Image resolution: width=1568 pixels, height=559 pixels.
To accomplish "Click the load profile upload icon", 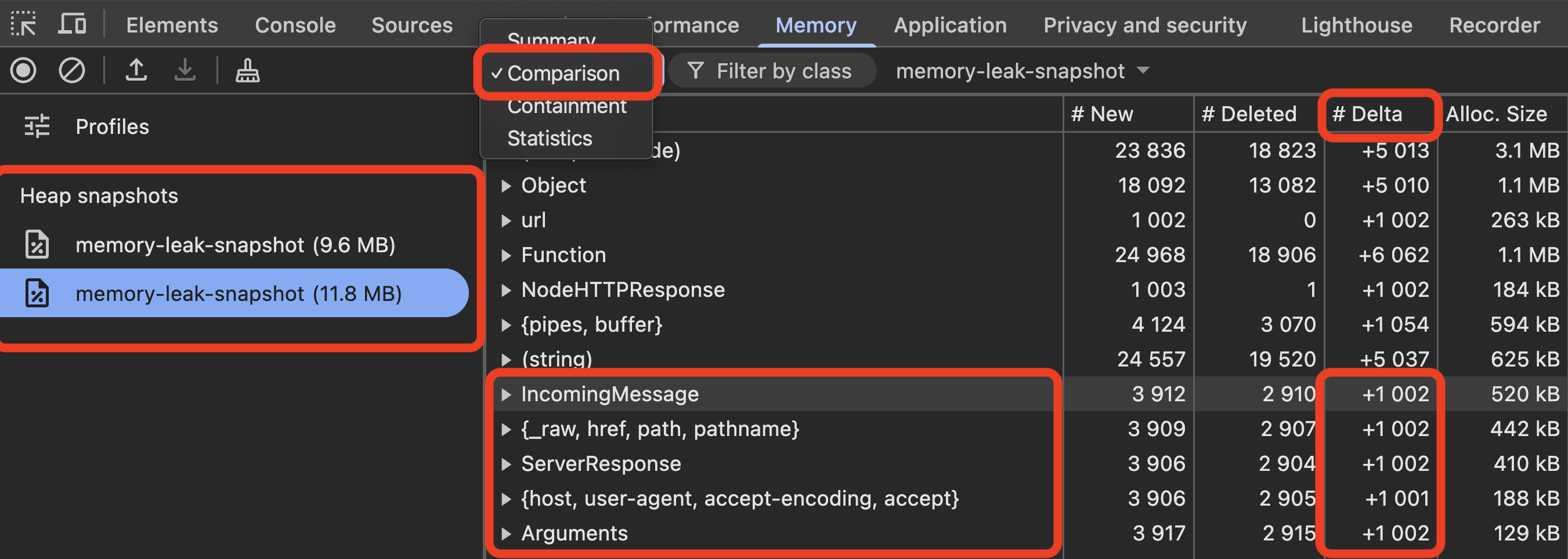I will pos(136,71).
